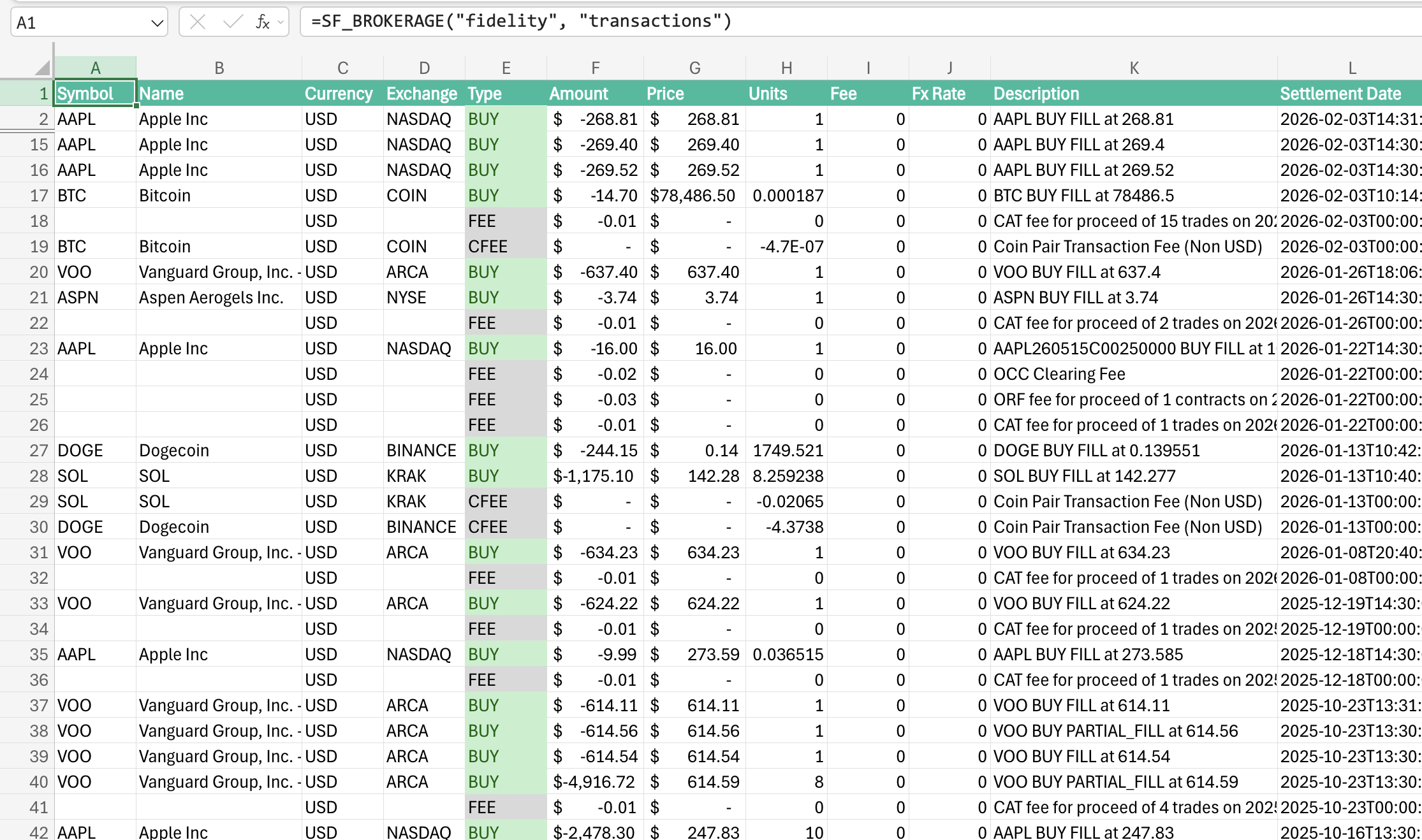Select the Dogecoin name cell in row 30
Viewport: 1422px width, 840px height.
point(219,526)
